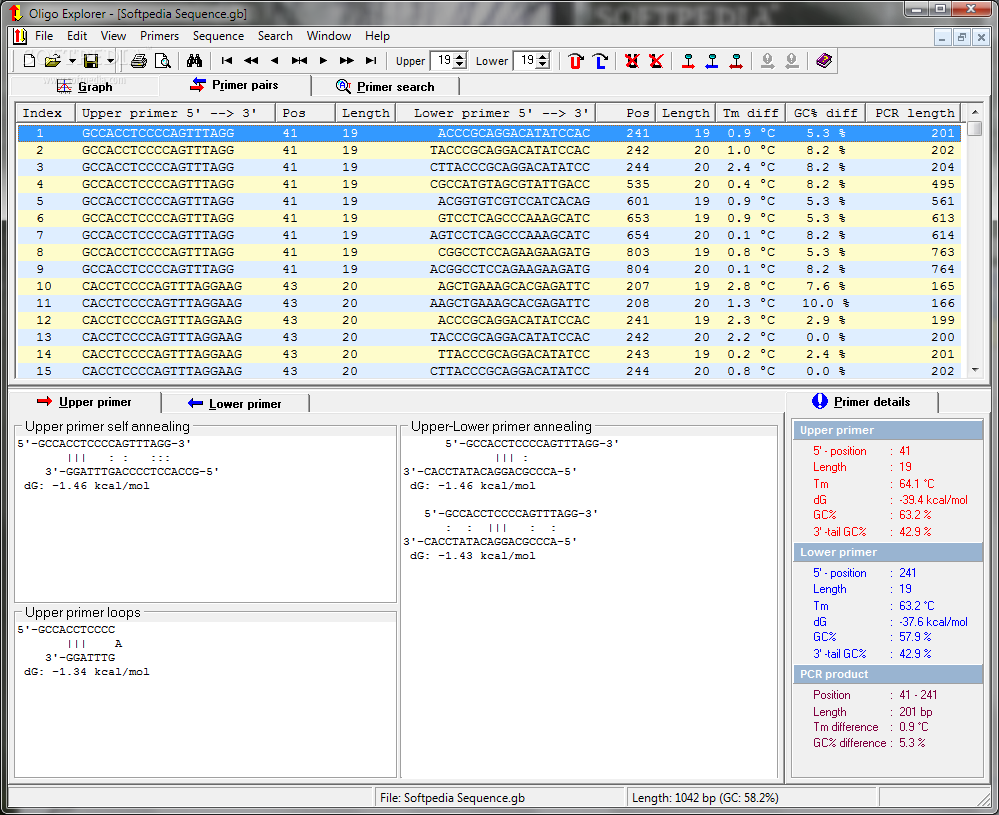This screenshot has height=815, width=999.
Task: Select the Upper primer tab
Action: pyautogui.click(x=84, y=401)
